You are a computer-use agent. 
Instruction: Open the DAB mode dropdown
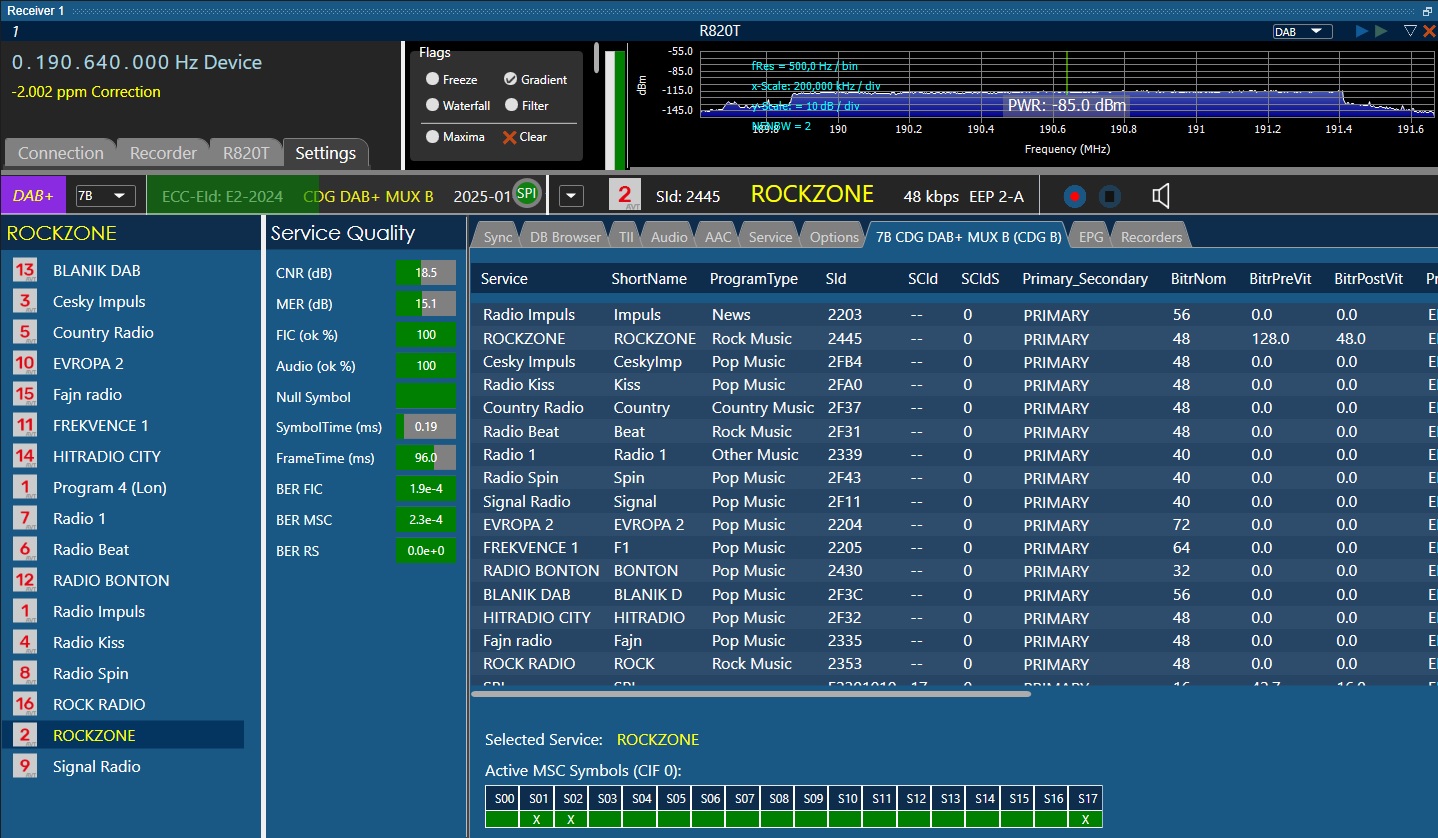tap(1302, 31)
